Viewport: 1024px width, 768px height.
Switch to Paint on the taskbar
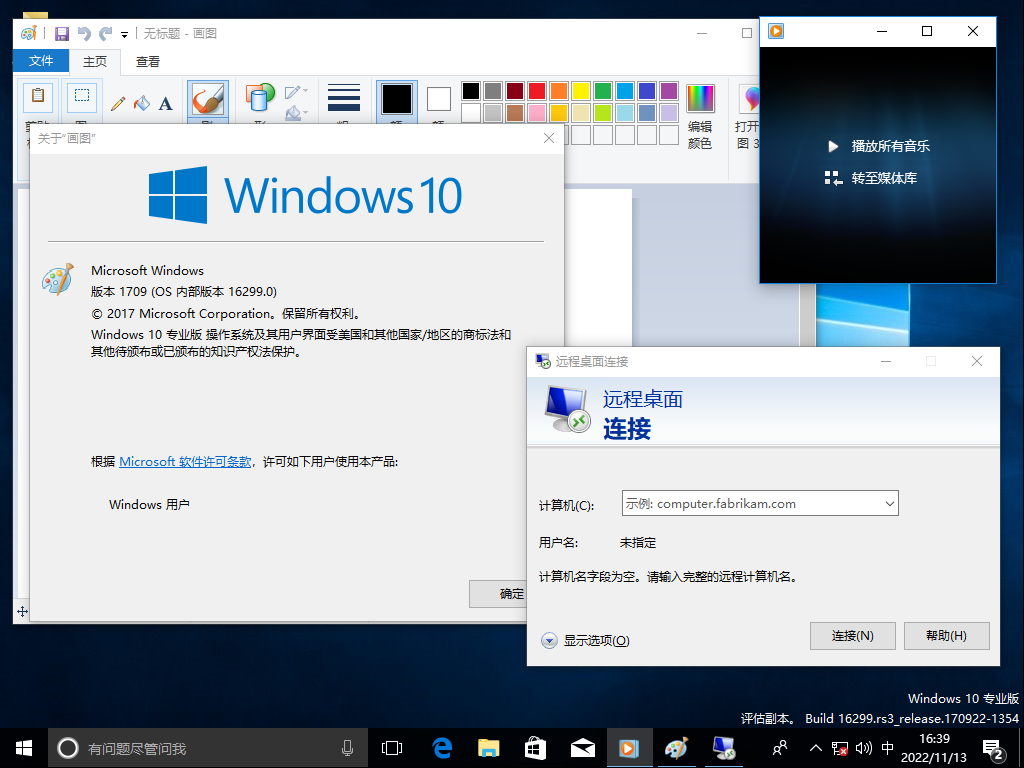(x=677, y=748)
